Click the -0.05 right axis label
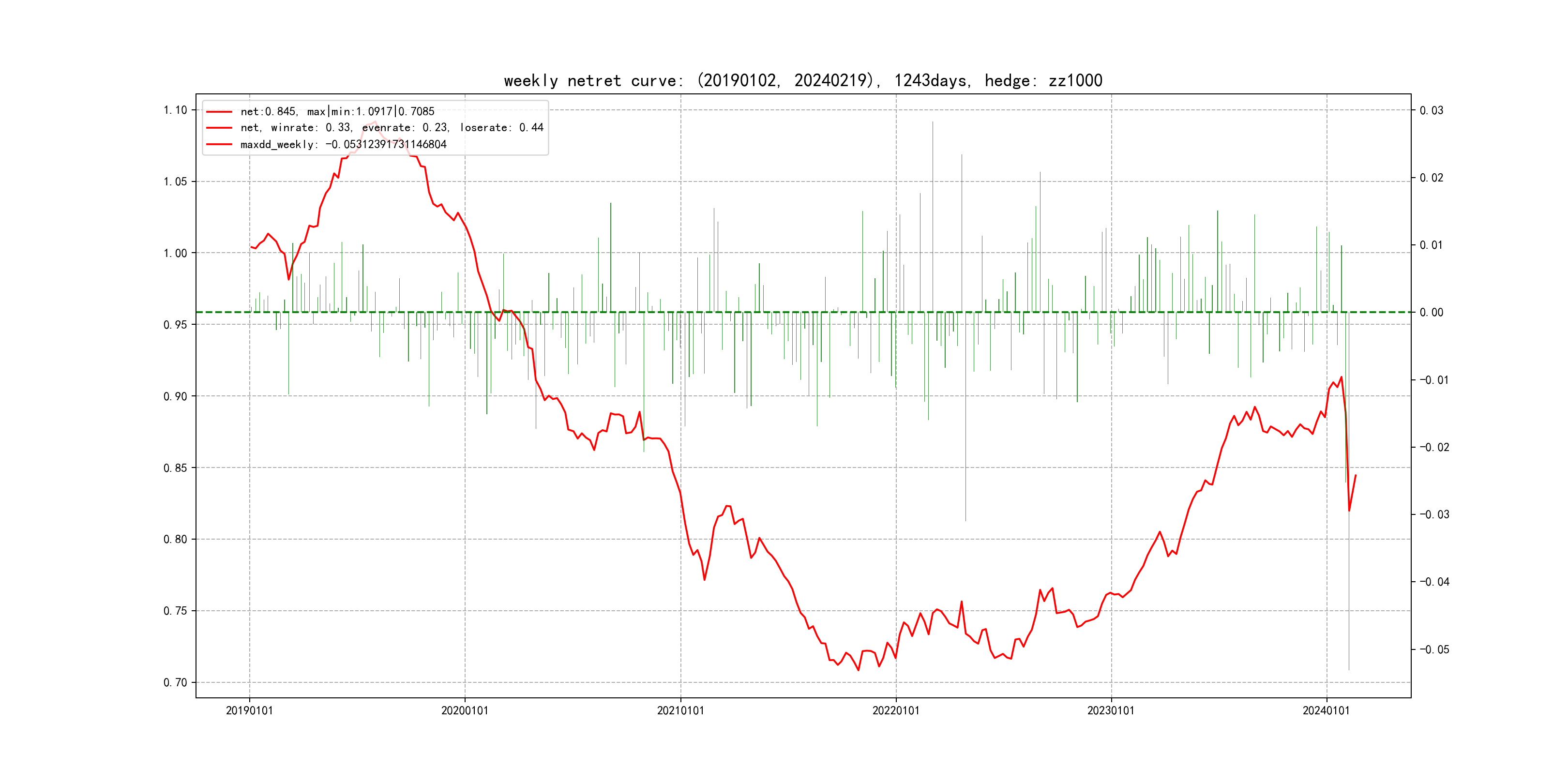The image size is (1568, 784). click(1434, 649)
